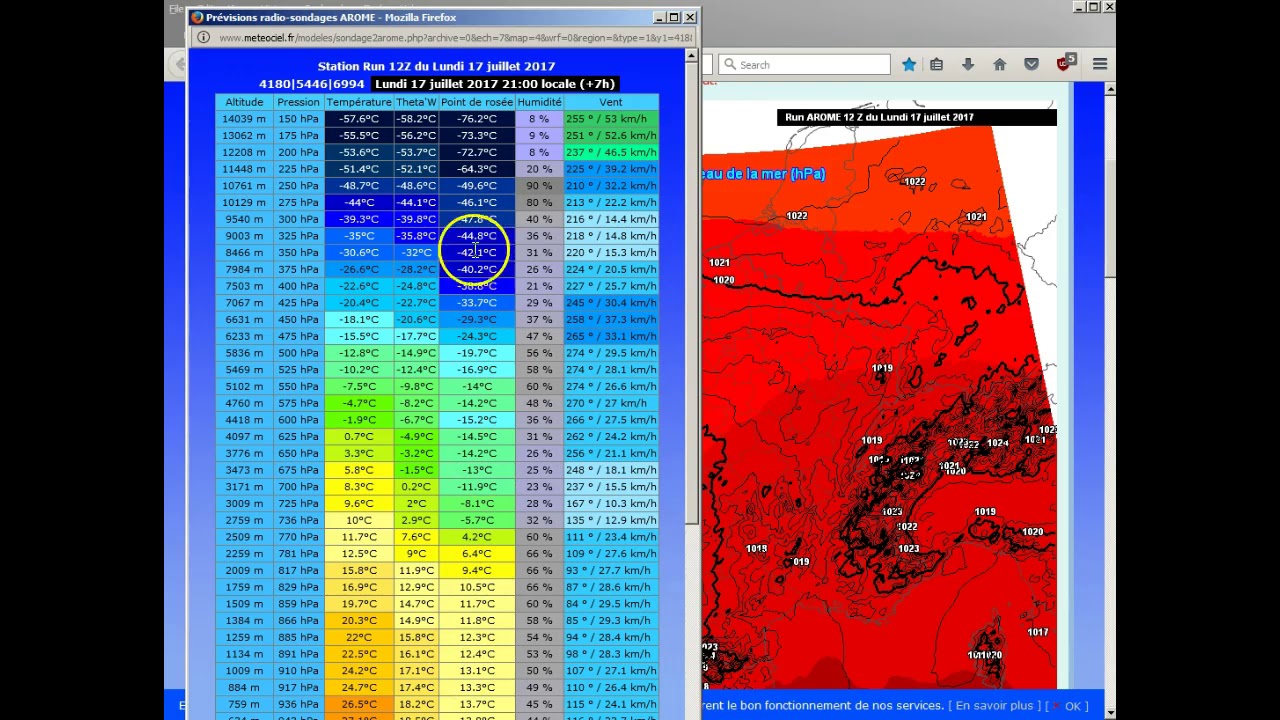Click the '-57.6°C' temperature cell

coord(359,119)
